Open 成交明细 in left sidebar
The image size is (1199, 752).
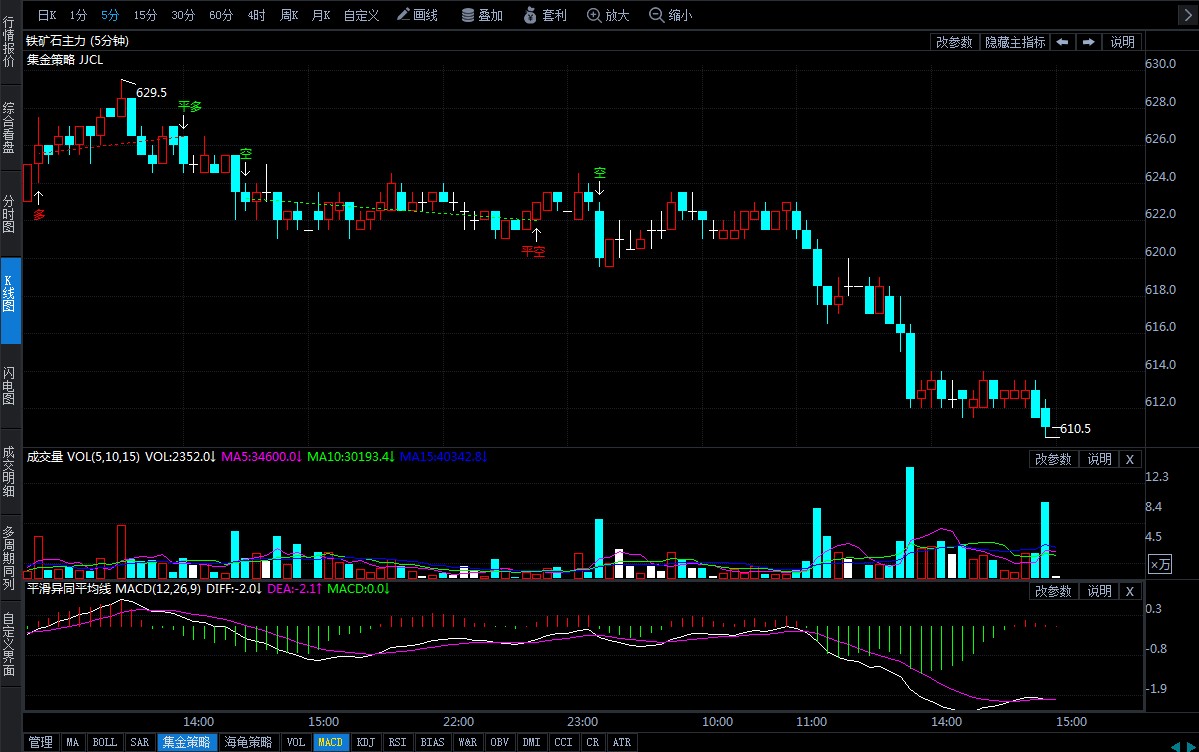pos(9,471)
